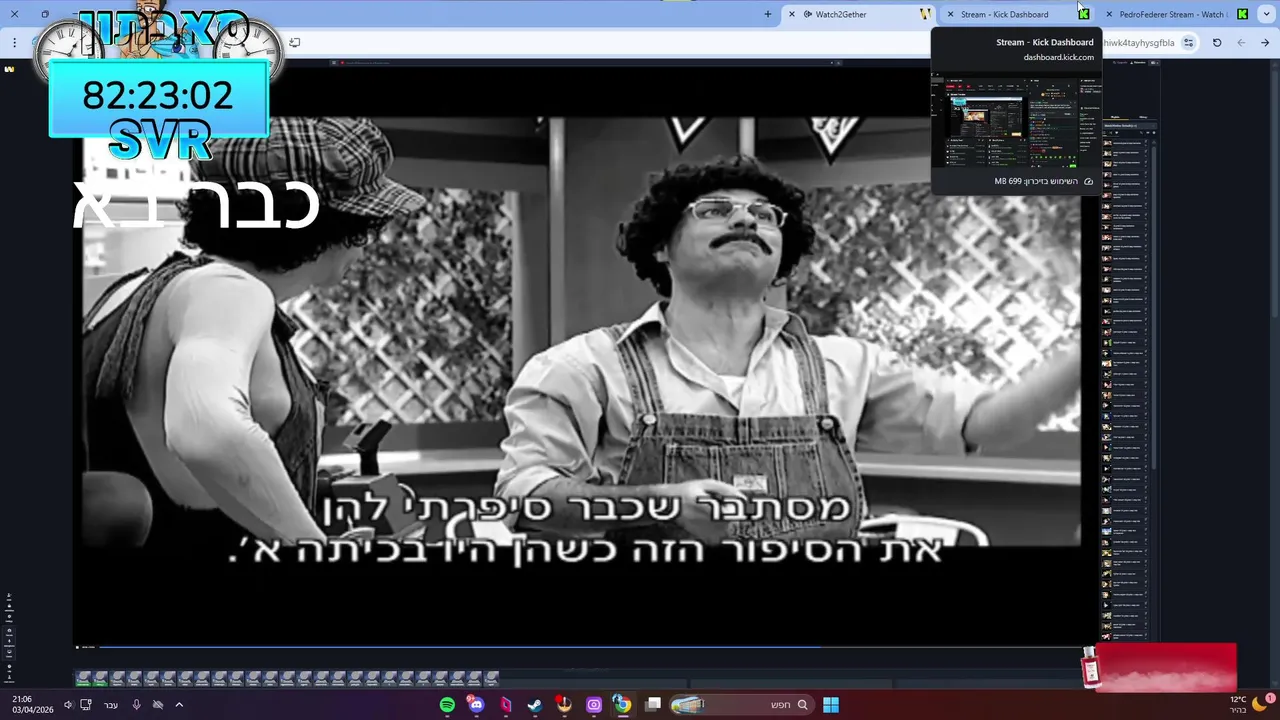
Task: Open Spotify from the taskbar
Action: tap(447, 705)
